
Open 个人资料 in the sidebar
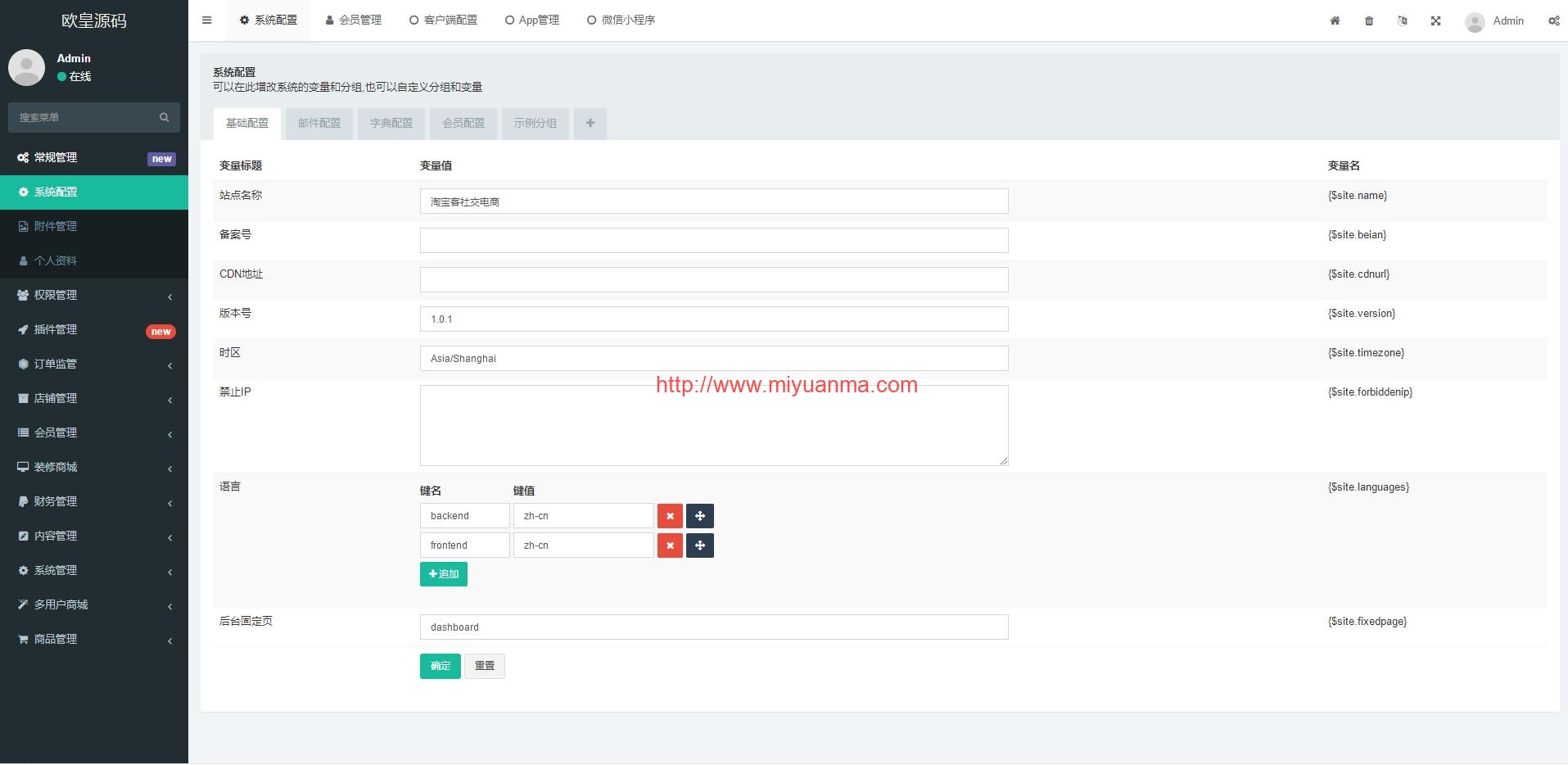pos(94,261)
